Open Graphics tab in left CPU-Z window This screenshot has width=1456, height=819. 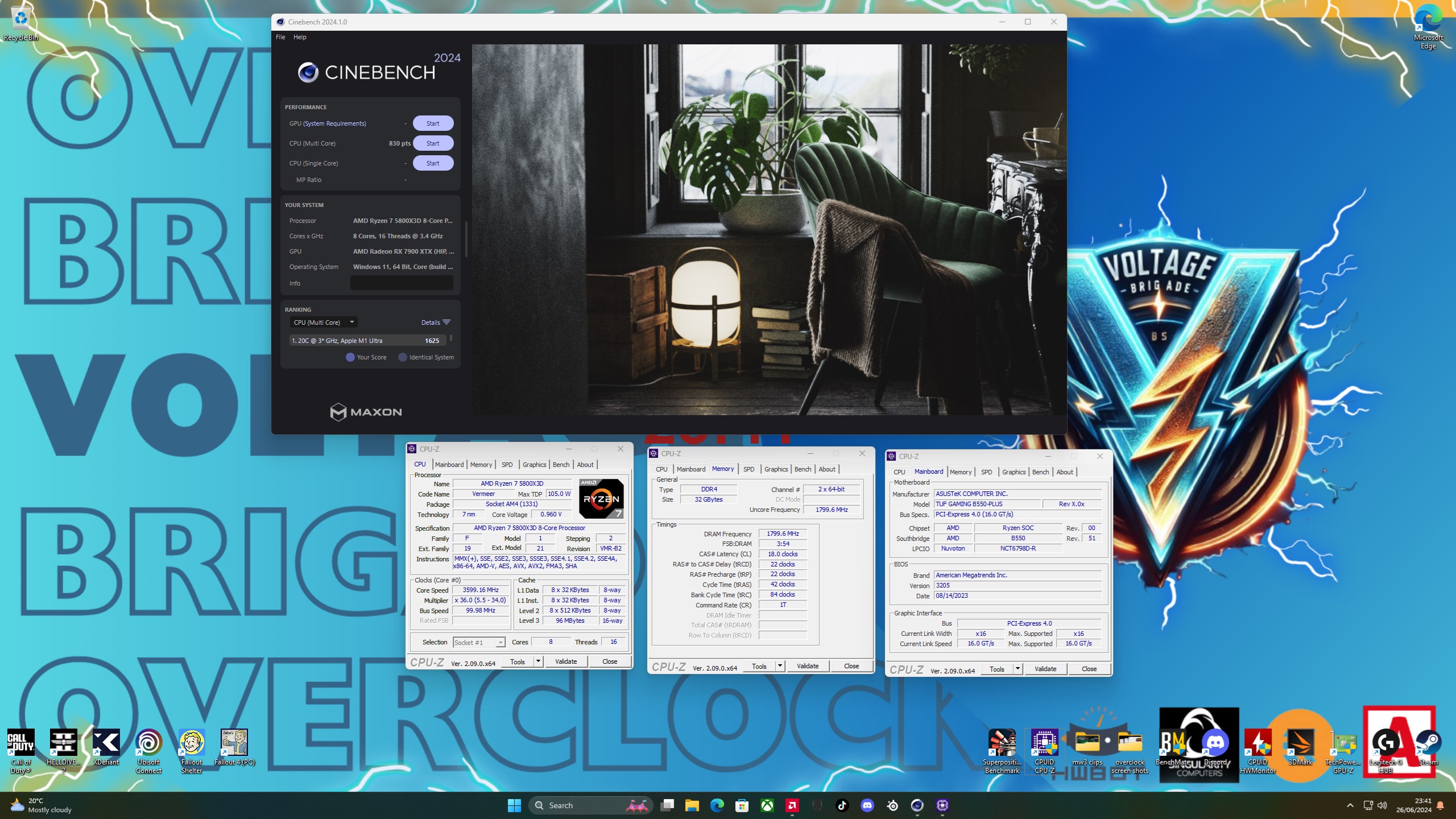[x=534, y=465]
